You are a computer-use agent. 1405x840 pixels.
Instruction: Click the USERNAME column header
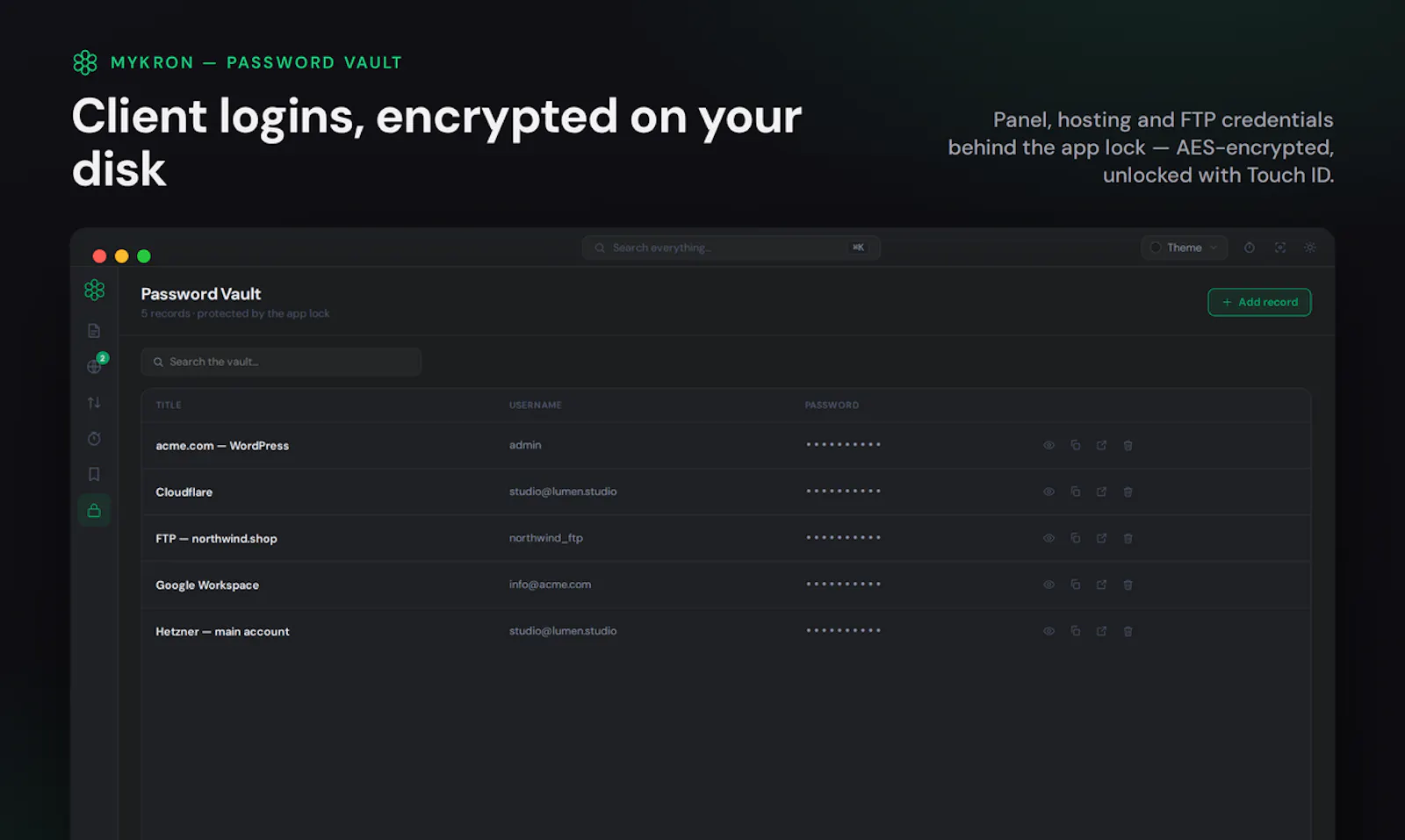tap(535, 405)
